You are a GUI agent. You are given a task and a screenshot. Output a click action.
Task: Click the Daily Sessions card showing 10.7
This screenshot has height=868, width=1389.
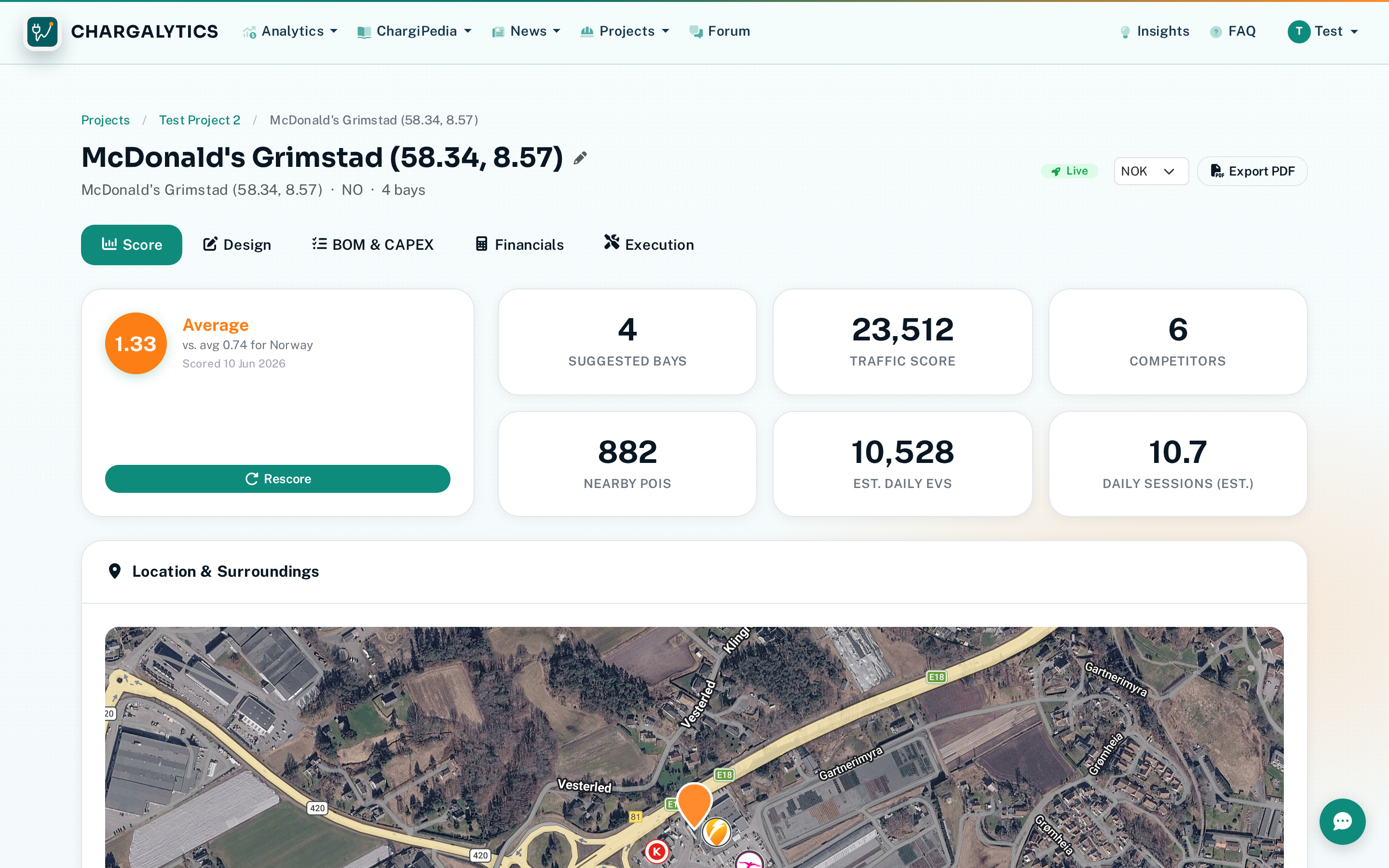pos(1178,464)
